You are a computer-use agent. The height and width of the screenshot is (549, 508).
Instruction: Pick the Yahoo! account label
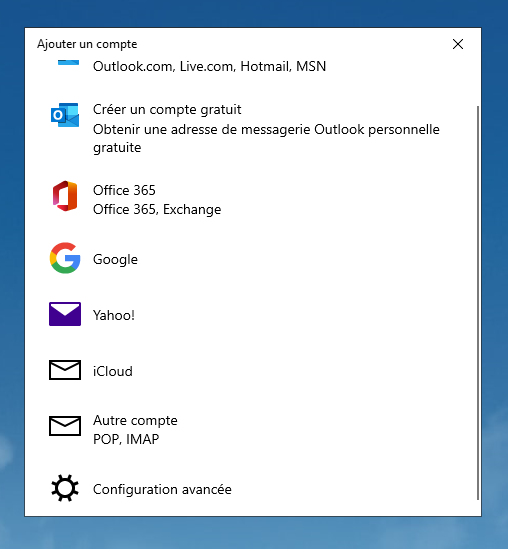tap(114, 315)
